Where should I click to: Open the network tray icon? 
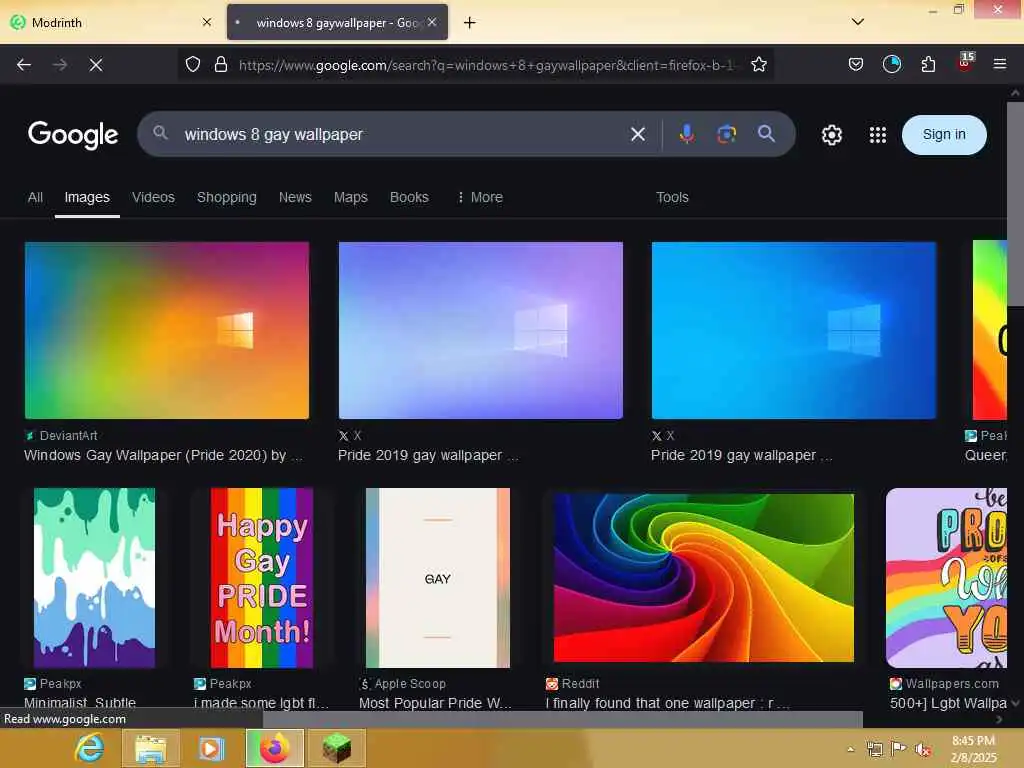tap(874, 749)
